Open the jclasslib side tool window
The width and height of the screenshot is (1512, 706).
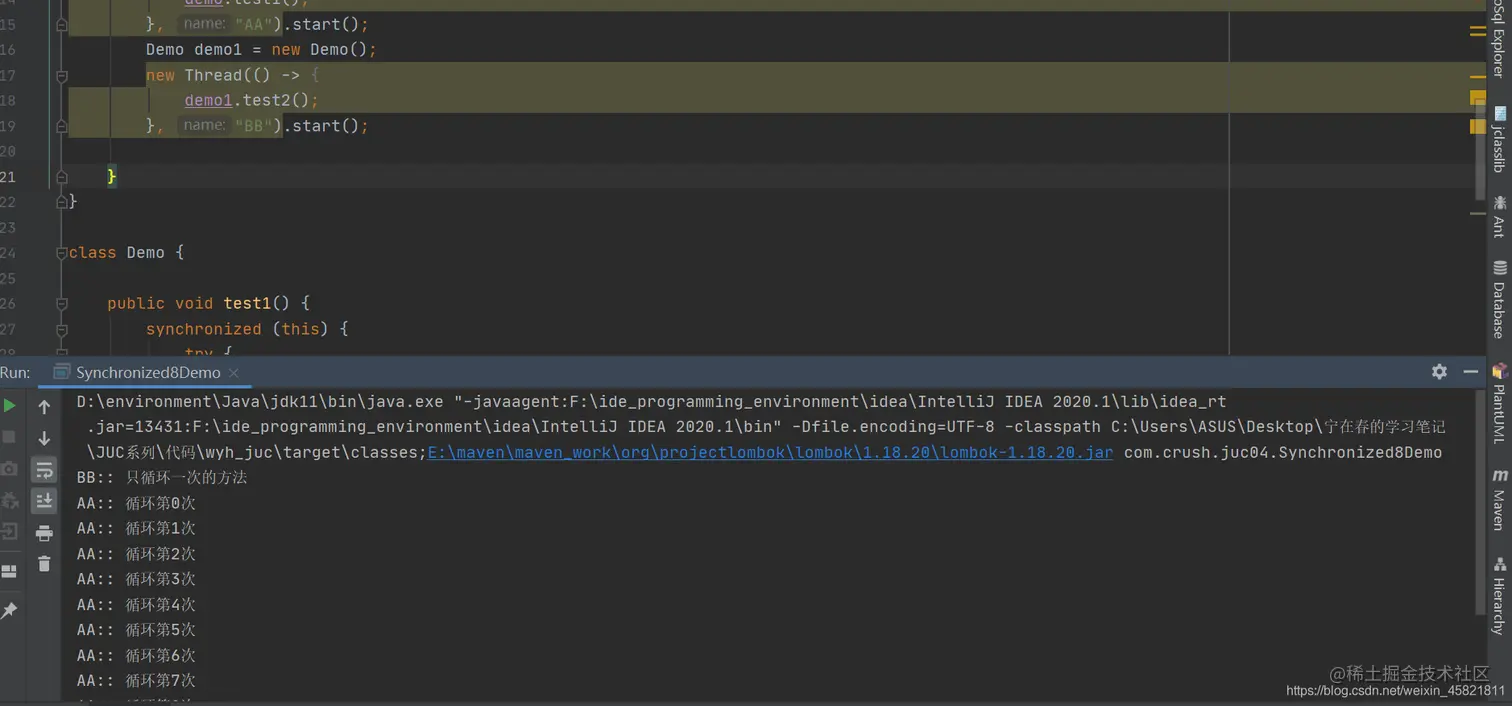coord(1498,140)
